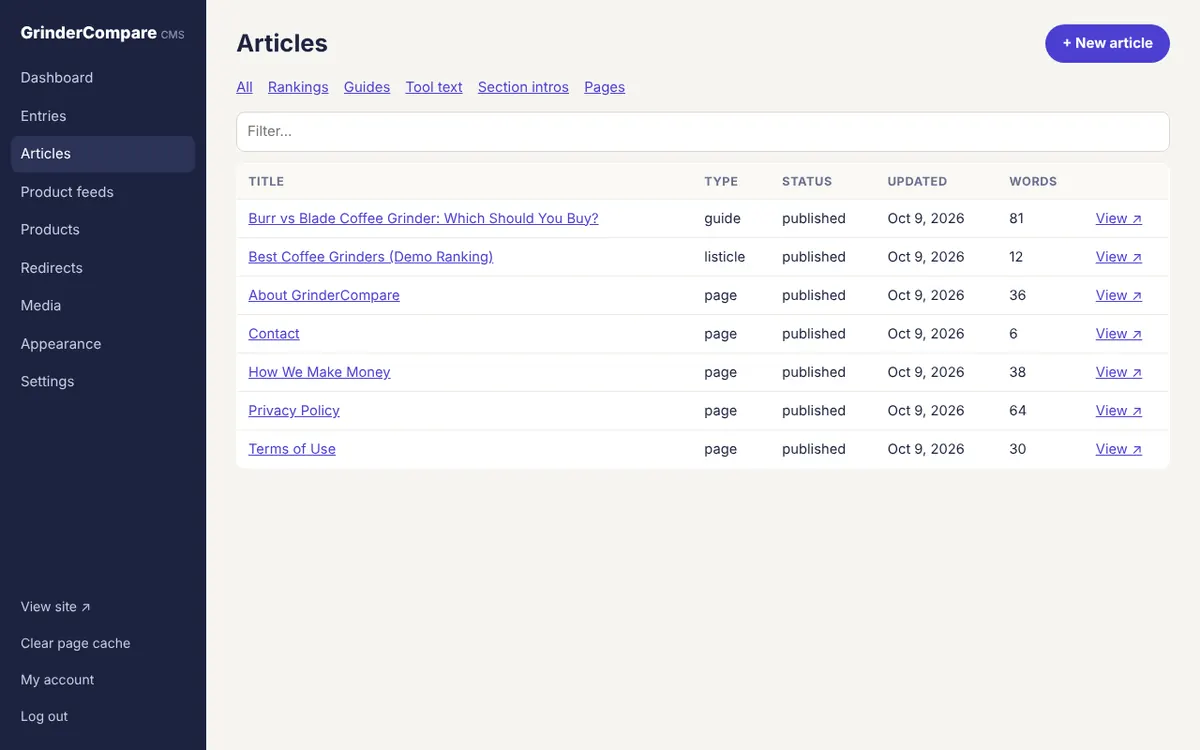Click 'published' status in Contact row
Image resolution: width=1200 pixels, height=750 pixels.
pyautogui.click(x=814, y=334)
